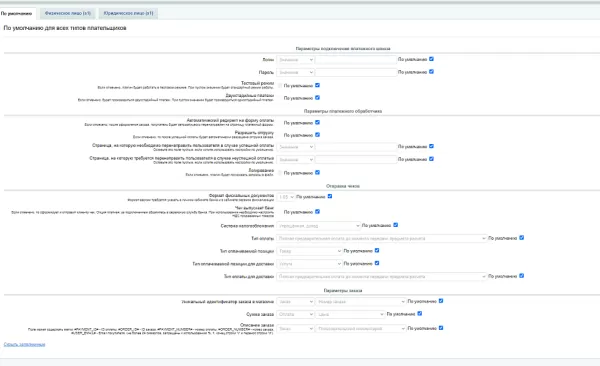Expand the Тип оплачиваемой позиции dropdown
Viewport: 600px width, 366px height.
[x=309, y=251]
